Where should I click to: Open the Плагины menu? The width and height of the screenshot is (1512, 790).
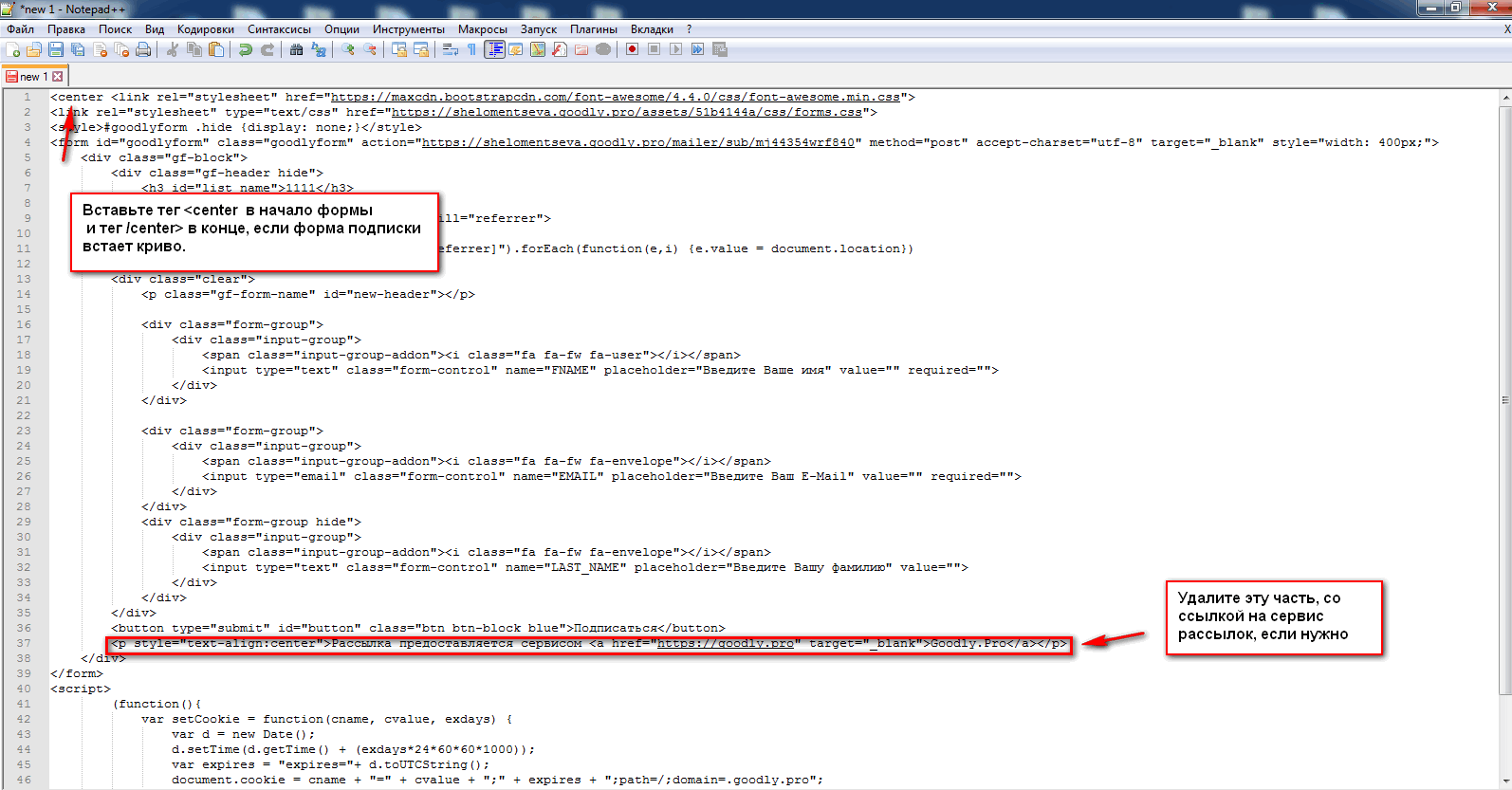click(594, 29)
